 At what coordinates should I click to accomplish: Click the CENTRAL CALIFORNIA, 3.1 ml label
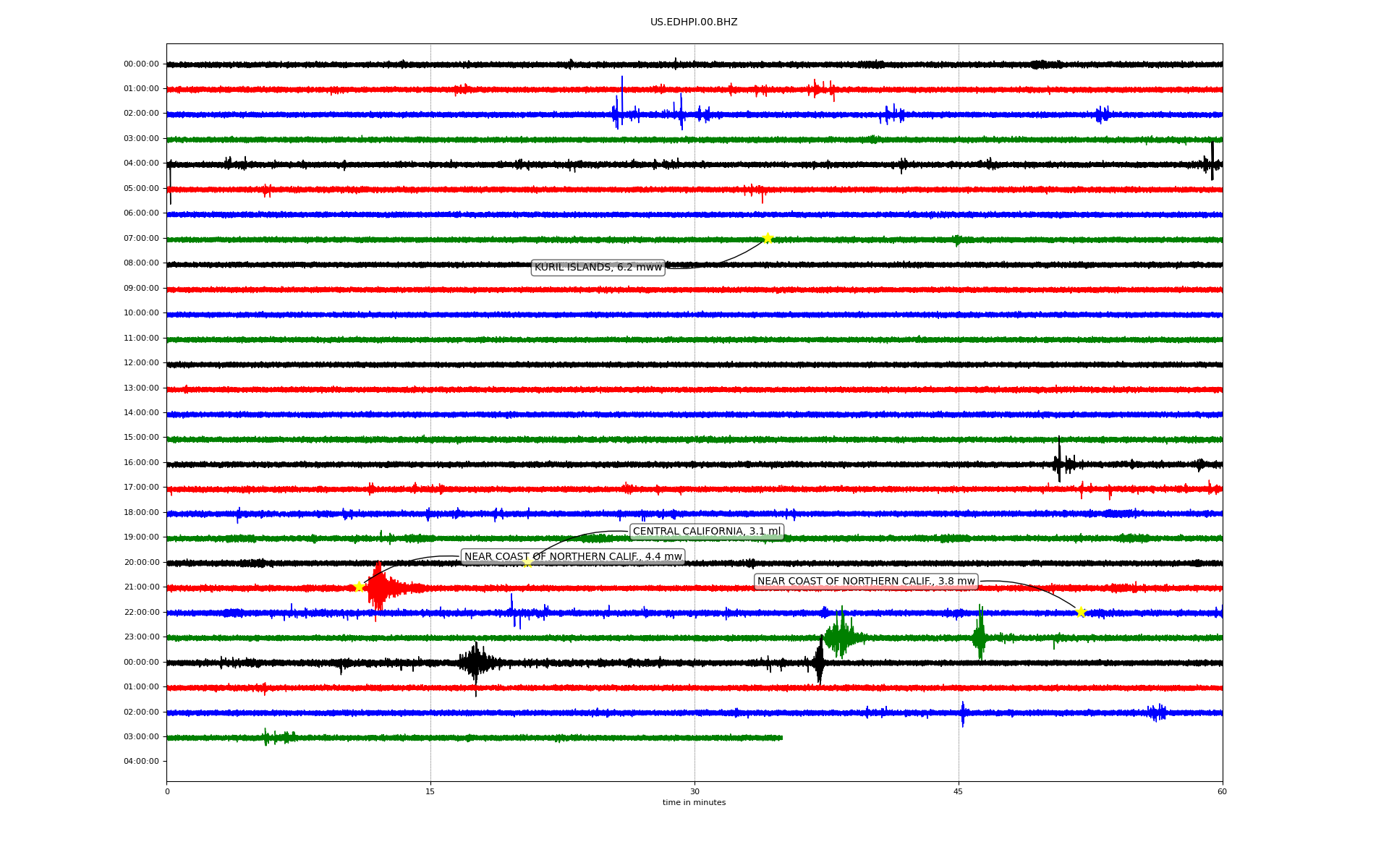click(707, 532)
